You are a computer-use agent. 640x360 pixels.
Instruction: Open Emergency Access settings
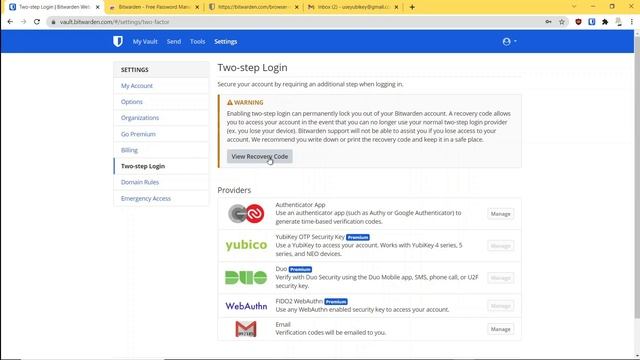tap(146, 198)
